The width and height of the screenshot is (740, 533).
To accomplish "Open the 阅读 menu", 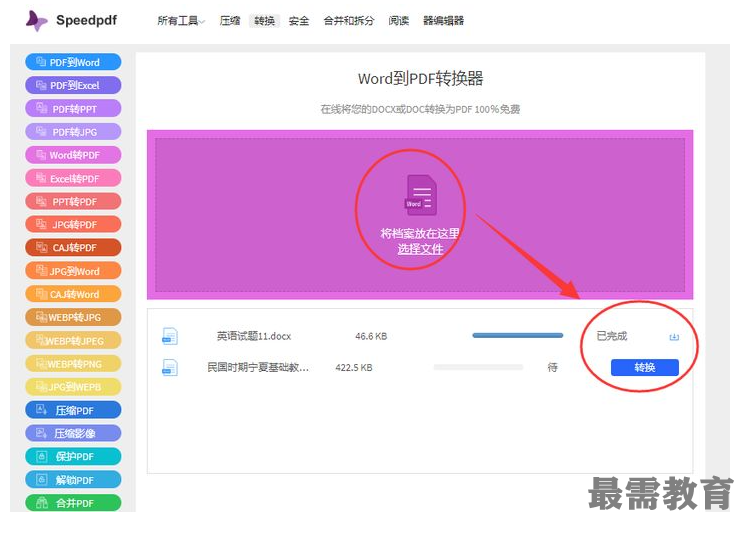I will coord(399,21).
